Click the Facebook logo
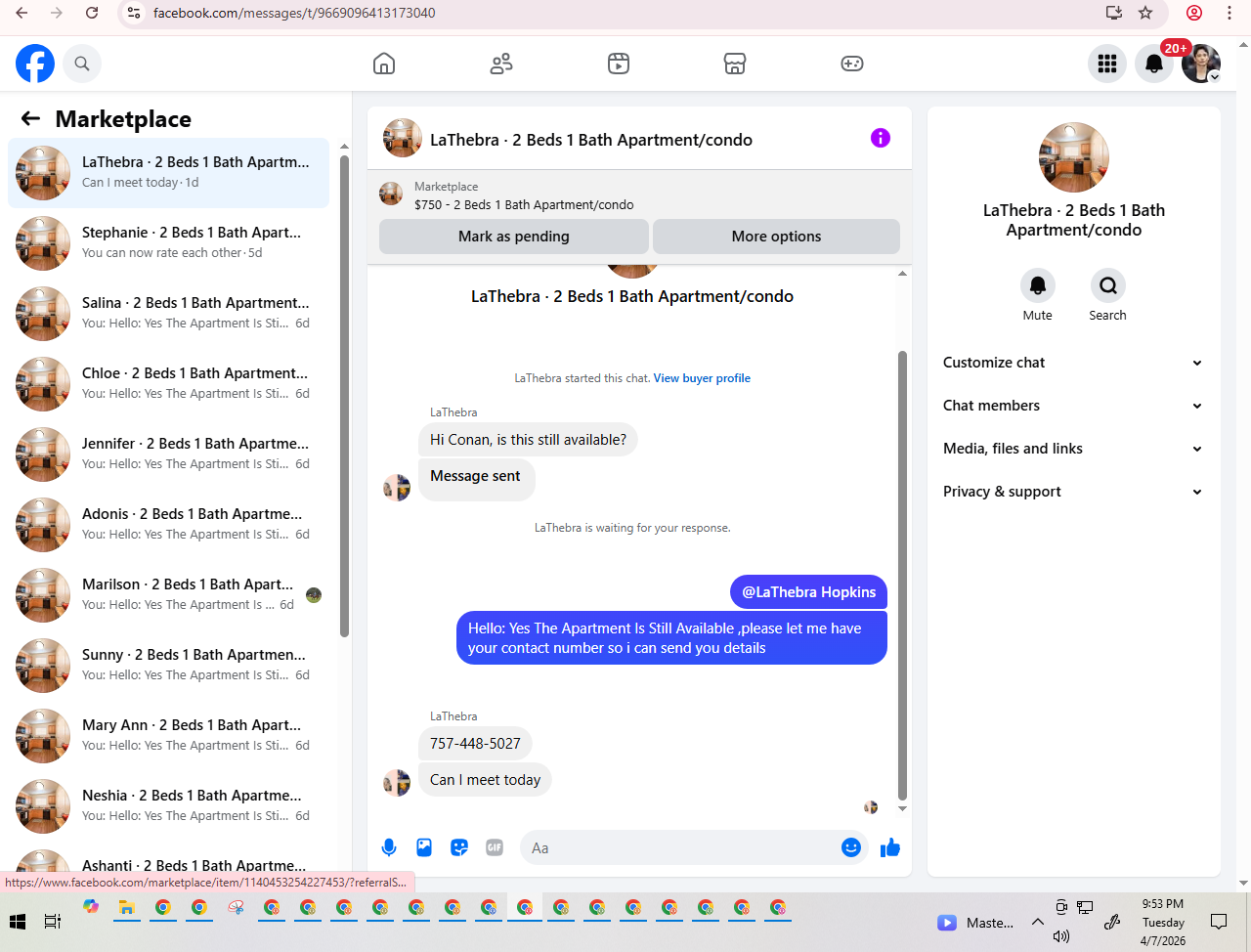Screen dimensions: 1251x952 [x=35, y=64]
